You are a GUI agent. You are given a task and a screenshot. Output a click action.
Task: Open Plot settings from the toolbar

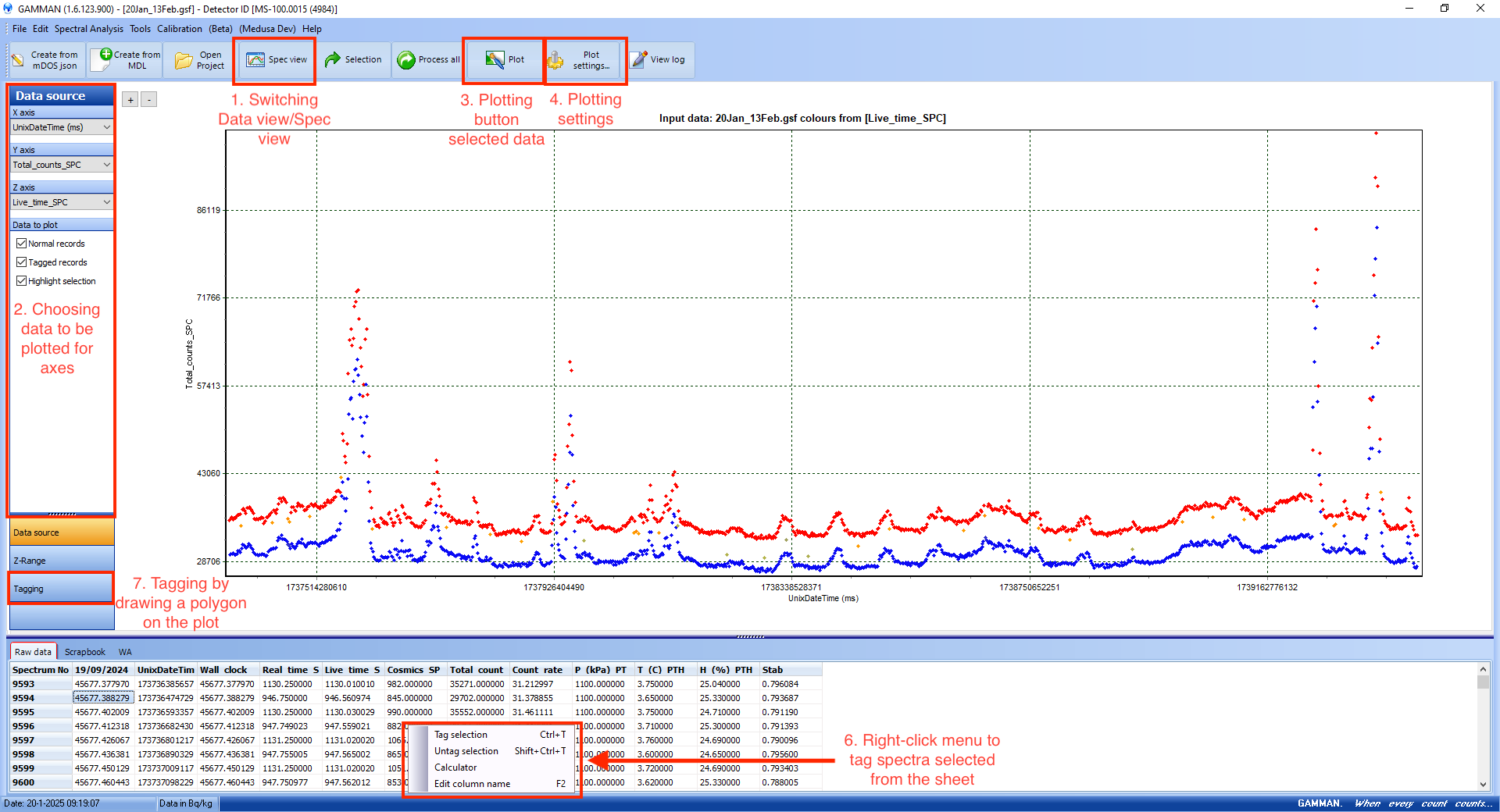click(555, 60)
